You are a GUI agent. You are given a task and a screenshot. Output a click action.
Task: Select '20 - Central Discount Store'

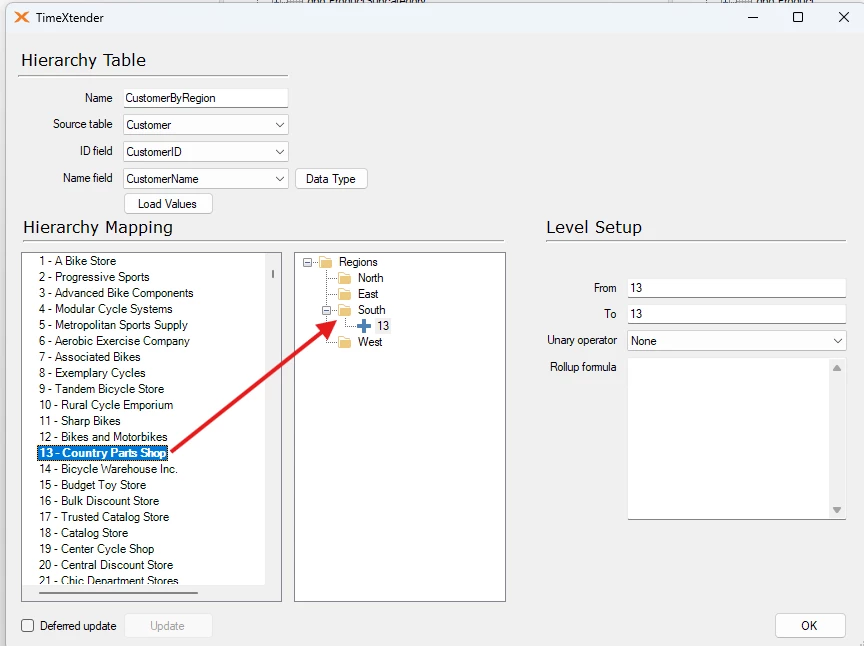tap(106, 564)
